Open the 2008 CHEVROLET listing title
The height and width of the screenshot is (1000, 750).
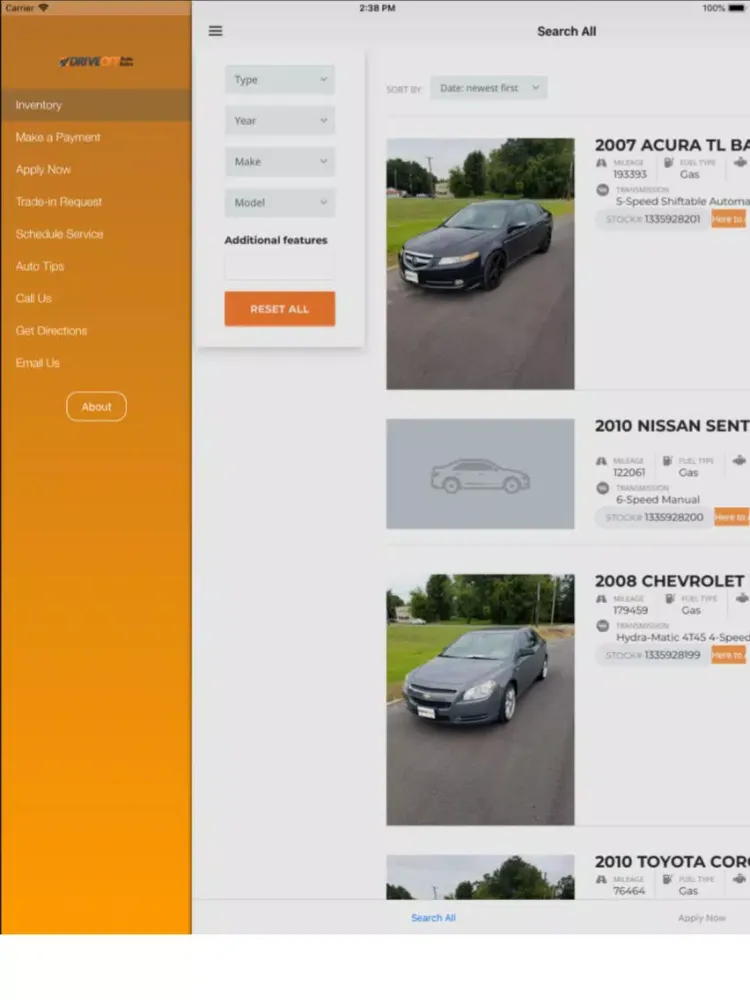pyautogui.click(x=670, y=581)
